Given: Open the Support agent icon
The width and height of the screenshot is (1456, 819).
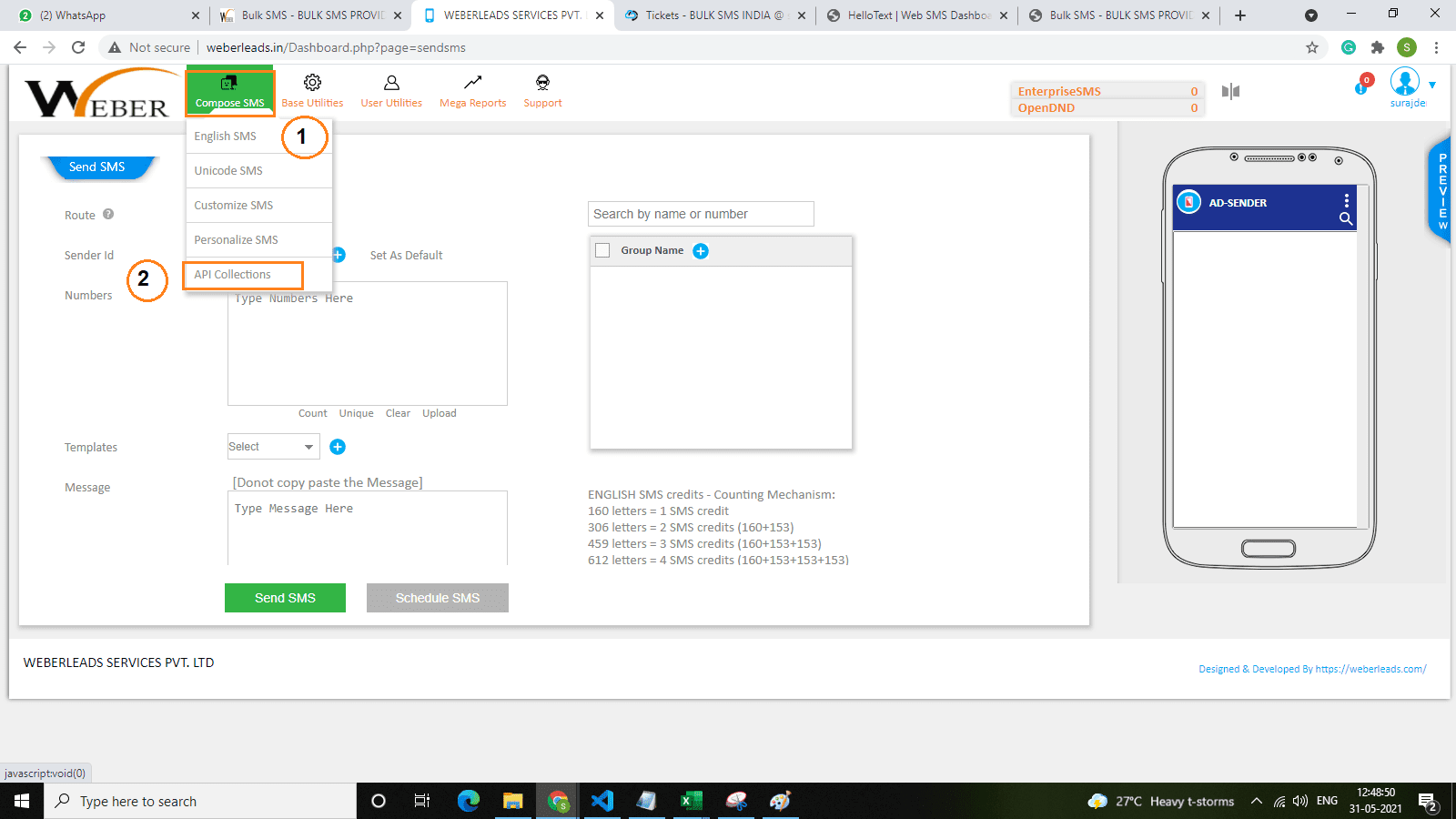Looking at the screenshot, I should (542, 83).
